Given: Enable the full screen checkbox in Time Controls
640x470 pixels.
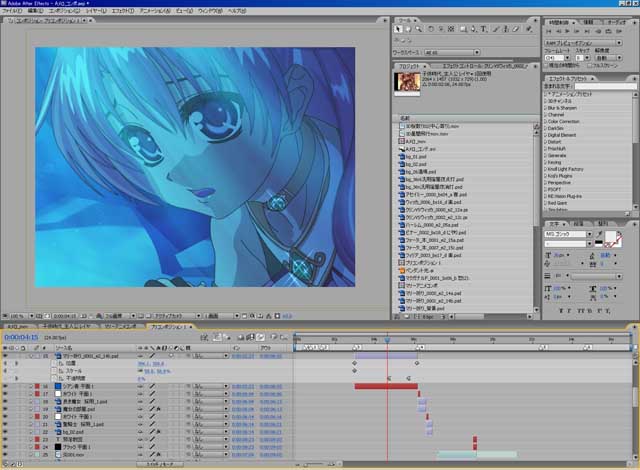Looking at the screenshot, I should (x=589, y=65).
